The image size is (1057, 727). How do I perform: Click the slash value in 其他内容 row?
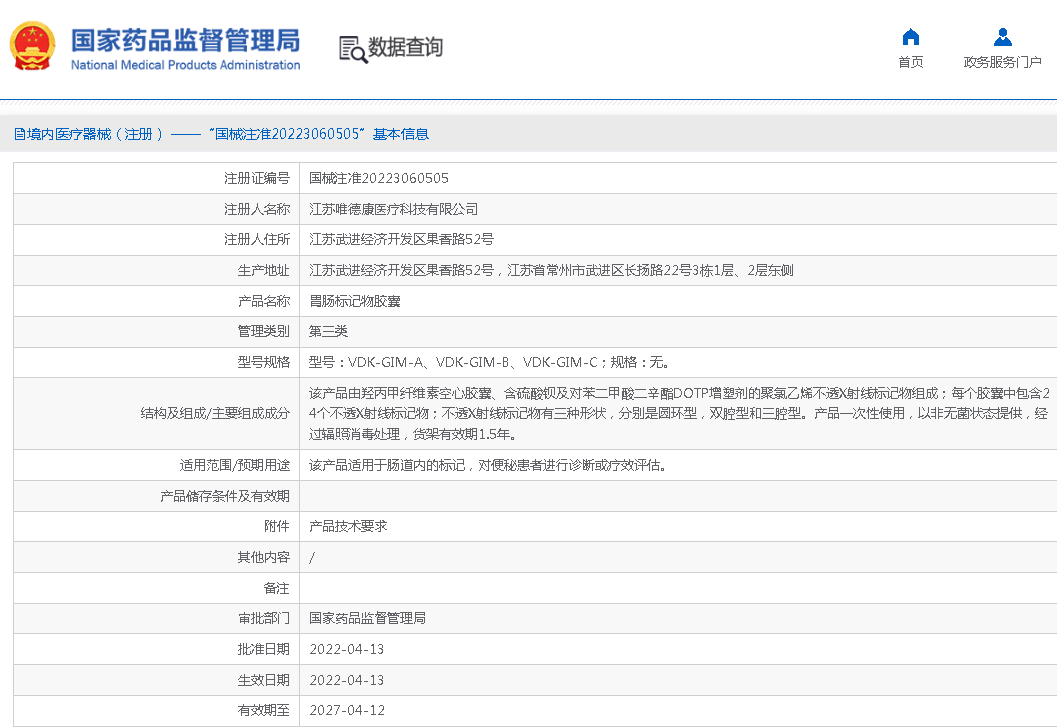click(311, 558)
